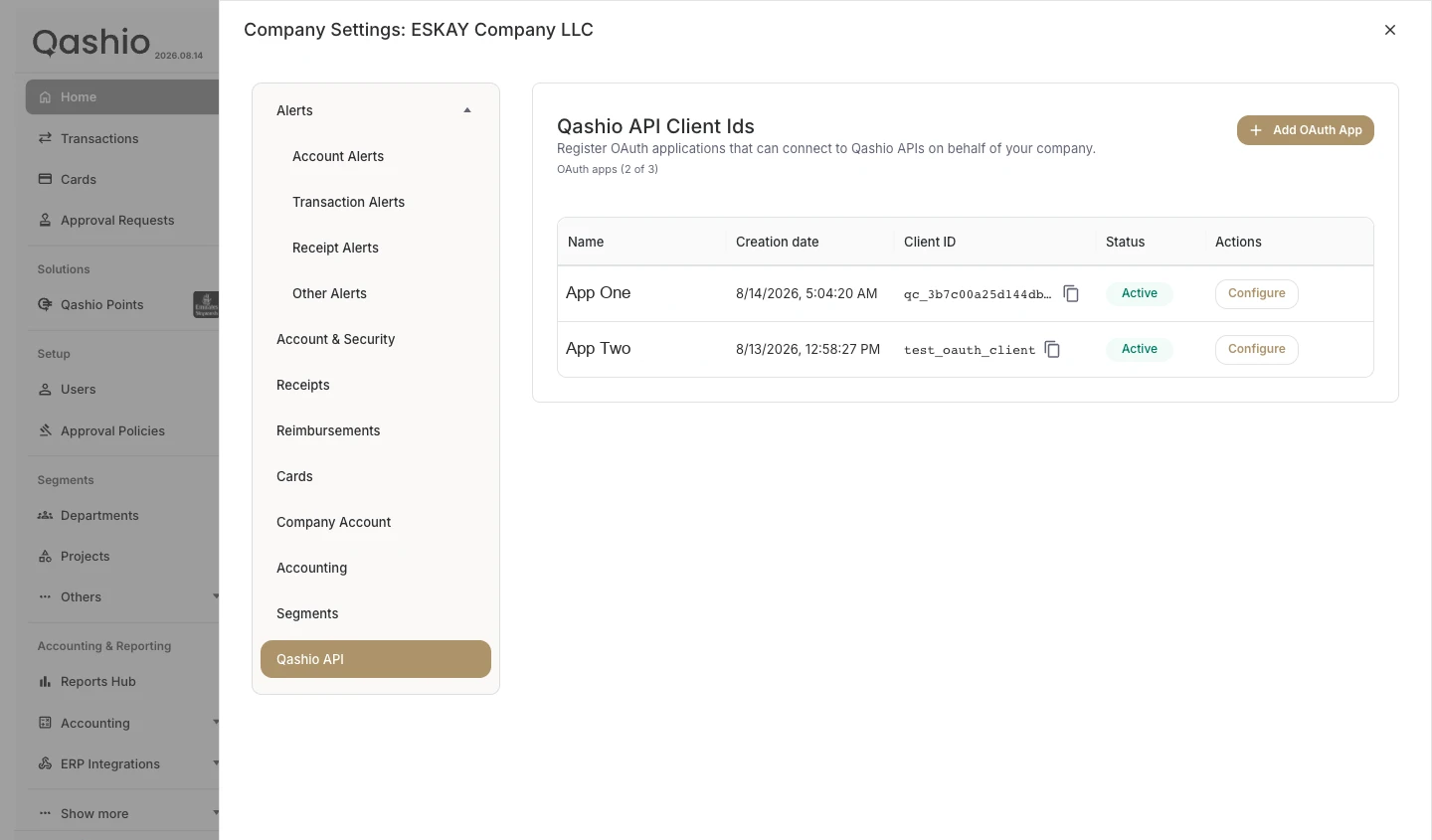Click the Users icon
The height and width of the screenshot is (840, 1432).
[45, 389]
